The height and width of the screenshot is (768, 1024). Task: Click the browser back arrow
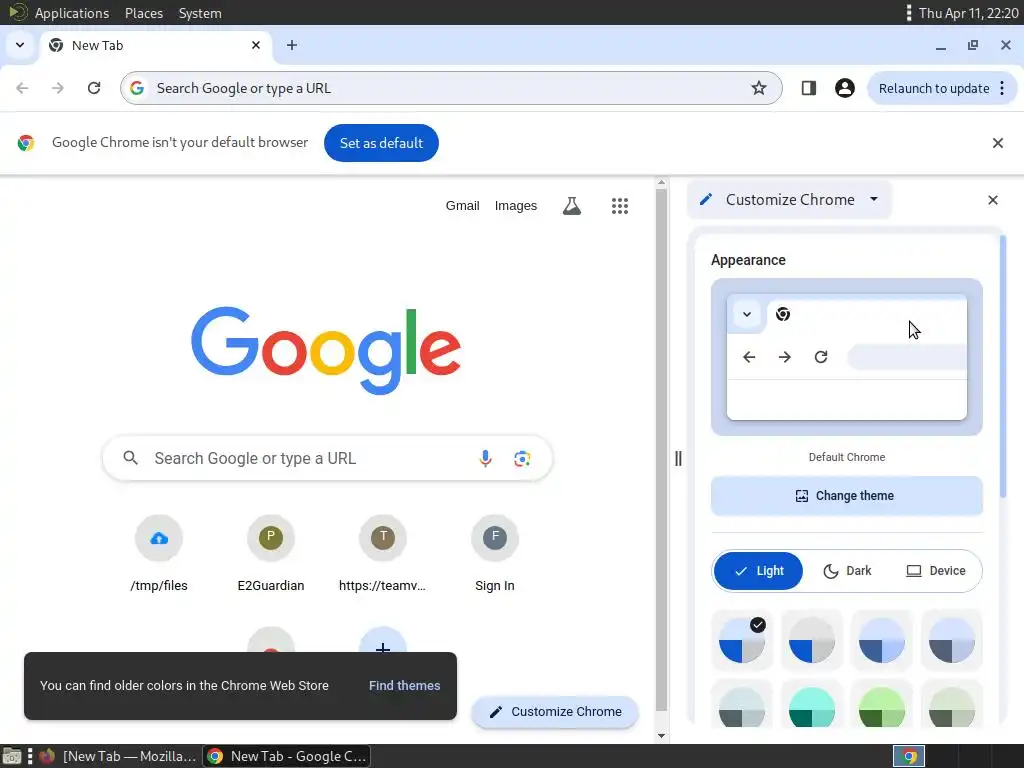(22, 88)
